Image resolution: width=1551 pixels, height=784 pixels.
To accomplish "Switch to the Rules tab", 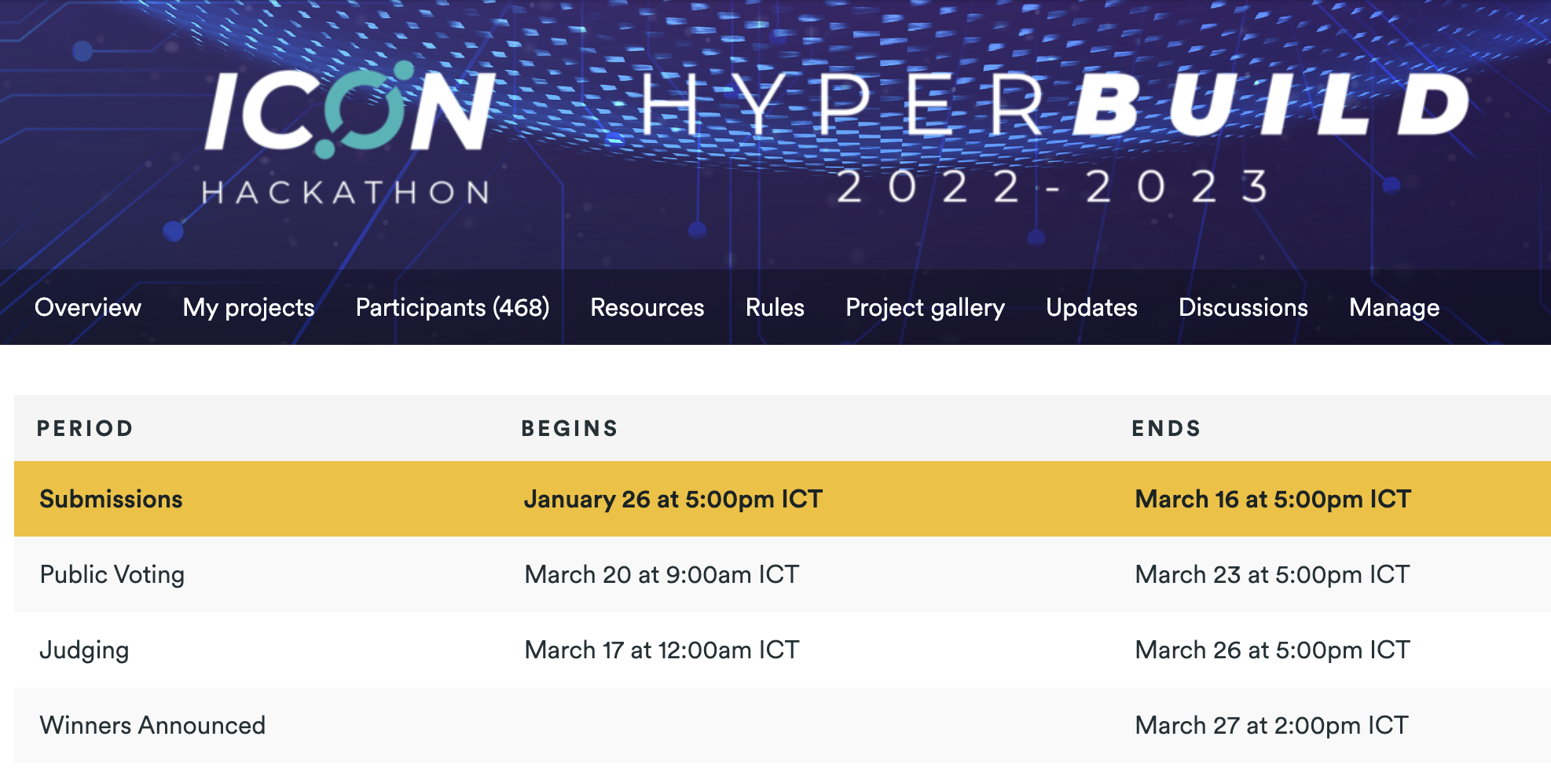I will click(x=775, y=307).
